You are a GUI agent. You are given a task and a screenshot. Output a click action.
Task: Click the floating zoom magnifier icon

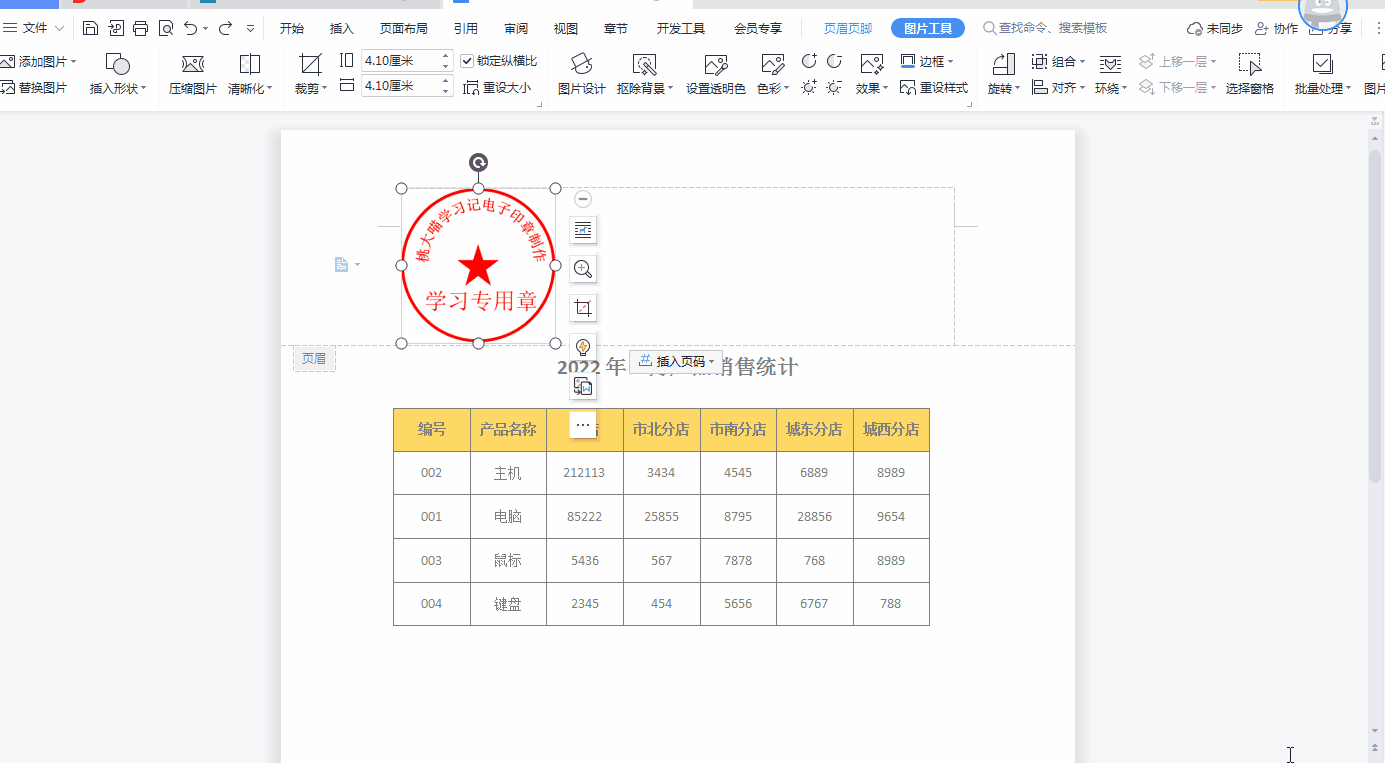[x=583, y=269]
